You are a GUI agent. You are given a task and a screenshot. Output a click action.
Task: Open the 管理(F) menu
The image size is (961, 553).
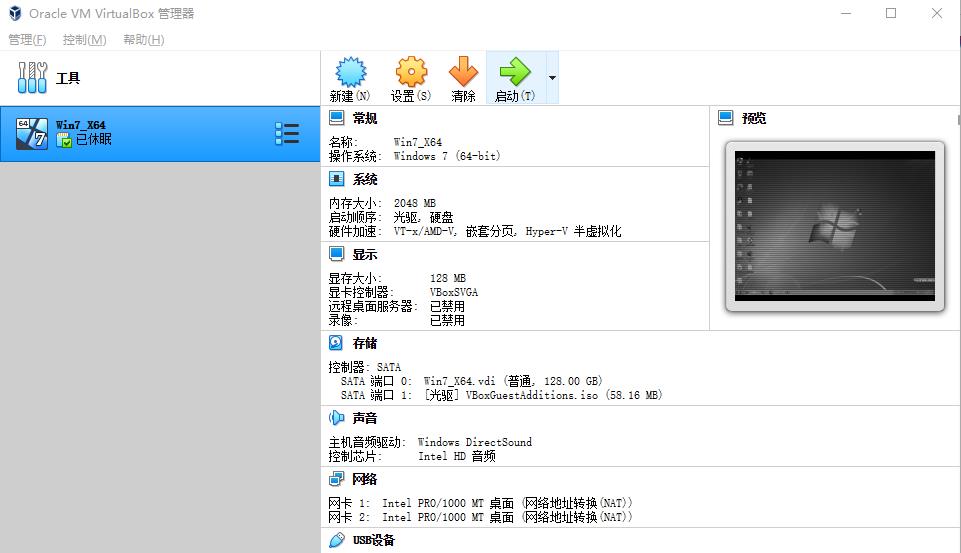click(27, 40)
